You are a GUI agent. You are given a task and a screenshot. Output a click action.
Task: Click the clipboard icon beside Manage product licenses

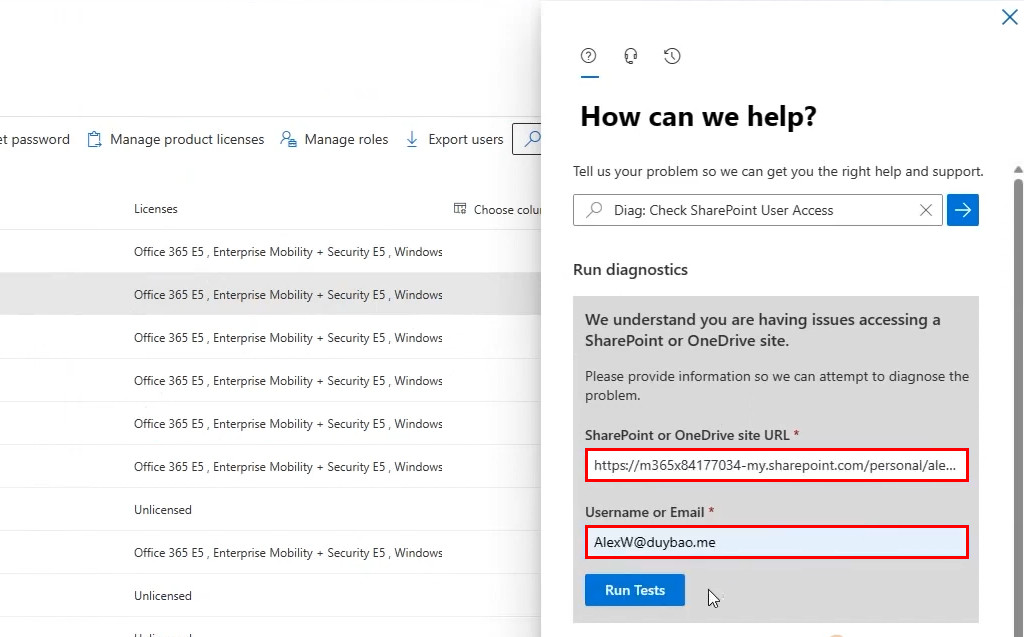click(95, 139)
